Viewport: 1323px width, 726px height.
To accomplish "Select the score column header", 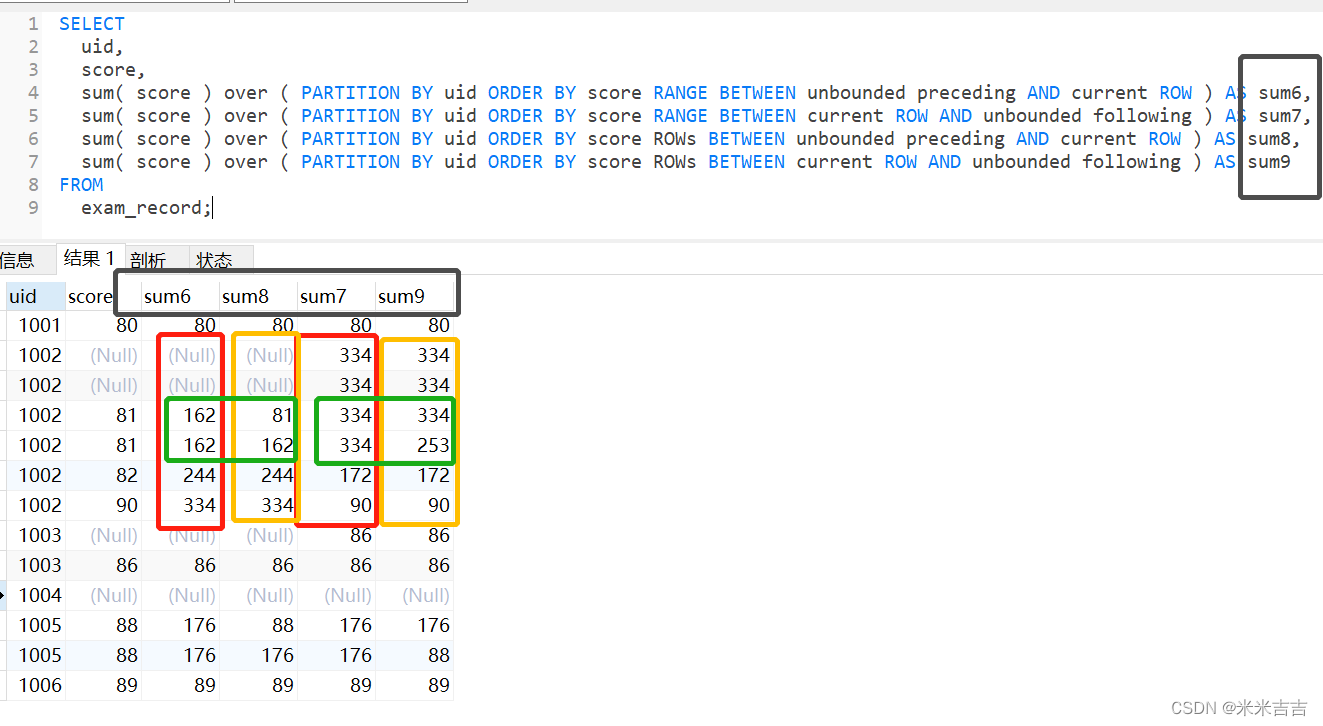I will pos(92,296).
